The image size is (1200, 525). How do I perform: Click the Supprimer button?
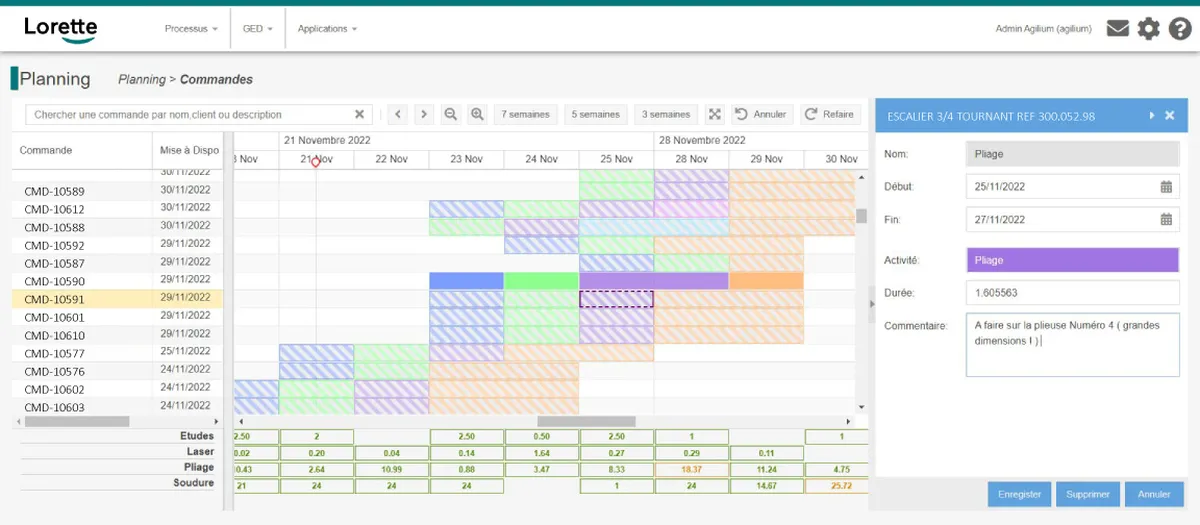(1087, 494)
